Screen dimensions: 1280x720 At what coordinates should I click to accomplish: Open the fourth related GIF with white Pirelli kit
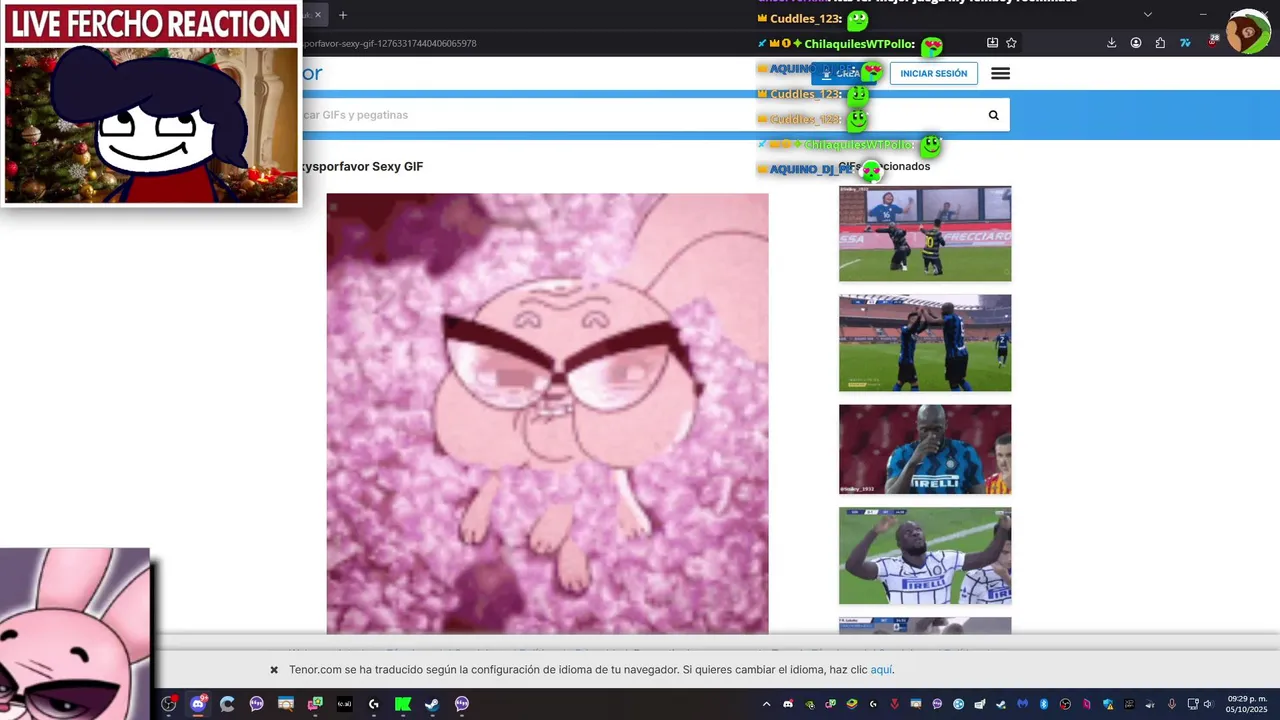coord(925,555)
